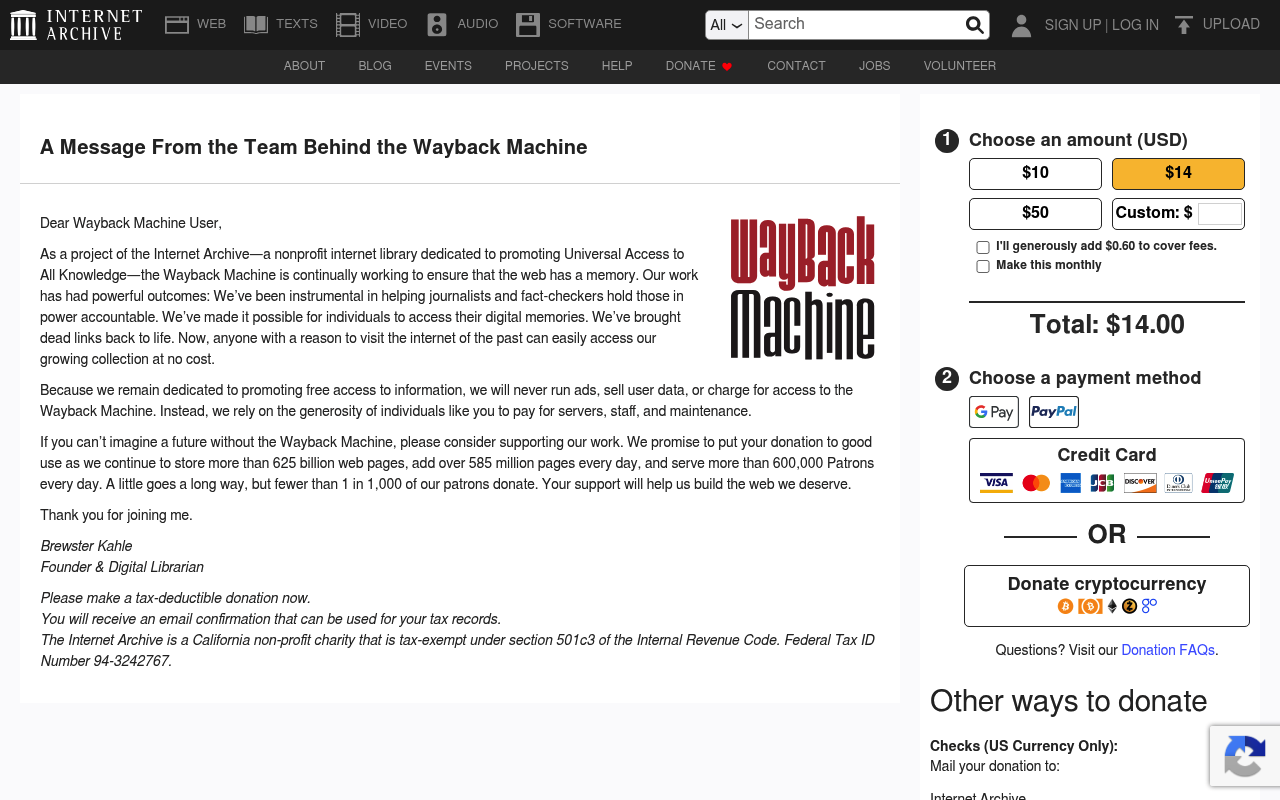Click the search magnifier icon
This screenshot has height=800, width=1280.
(x=974, y=25)
